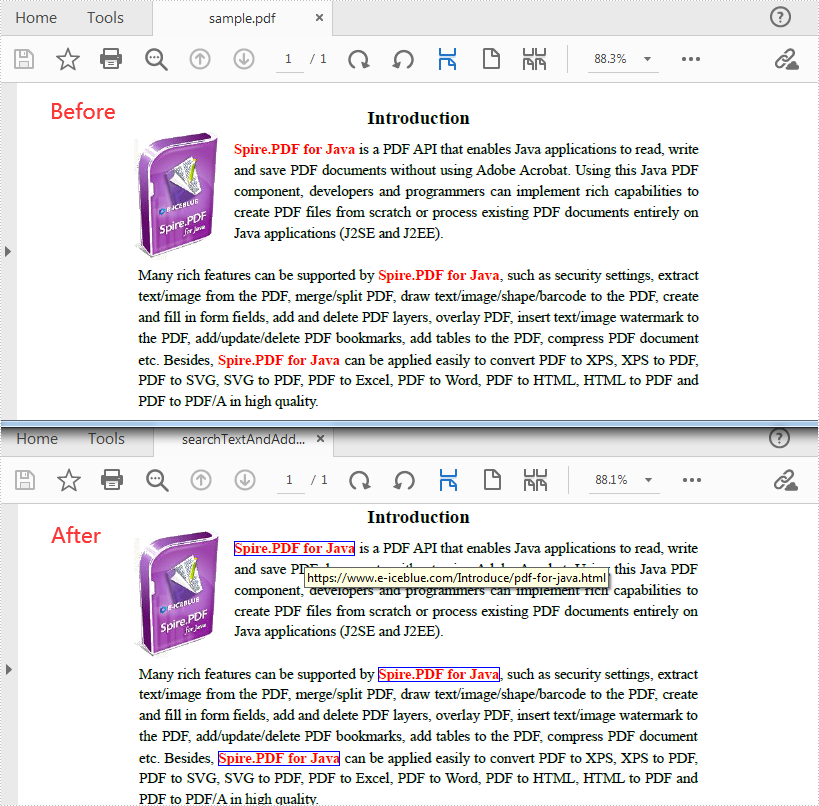Bookmark sample.pdf with the star icon
The height and width of the screenshot is (806, 819).
(x=68, y=59)
